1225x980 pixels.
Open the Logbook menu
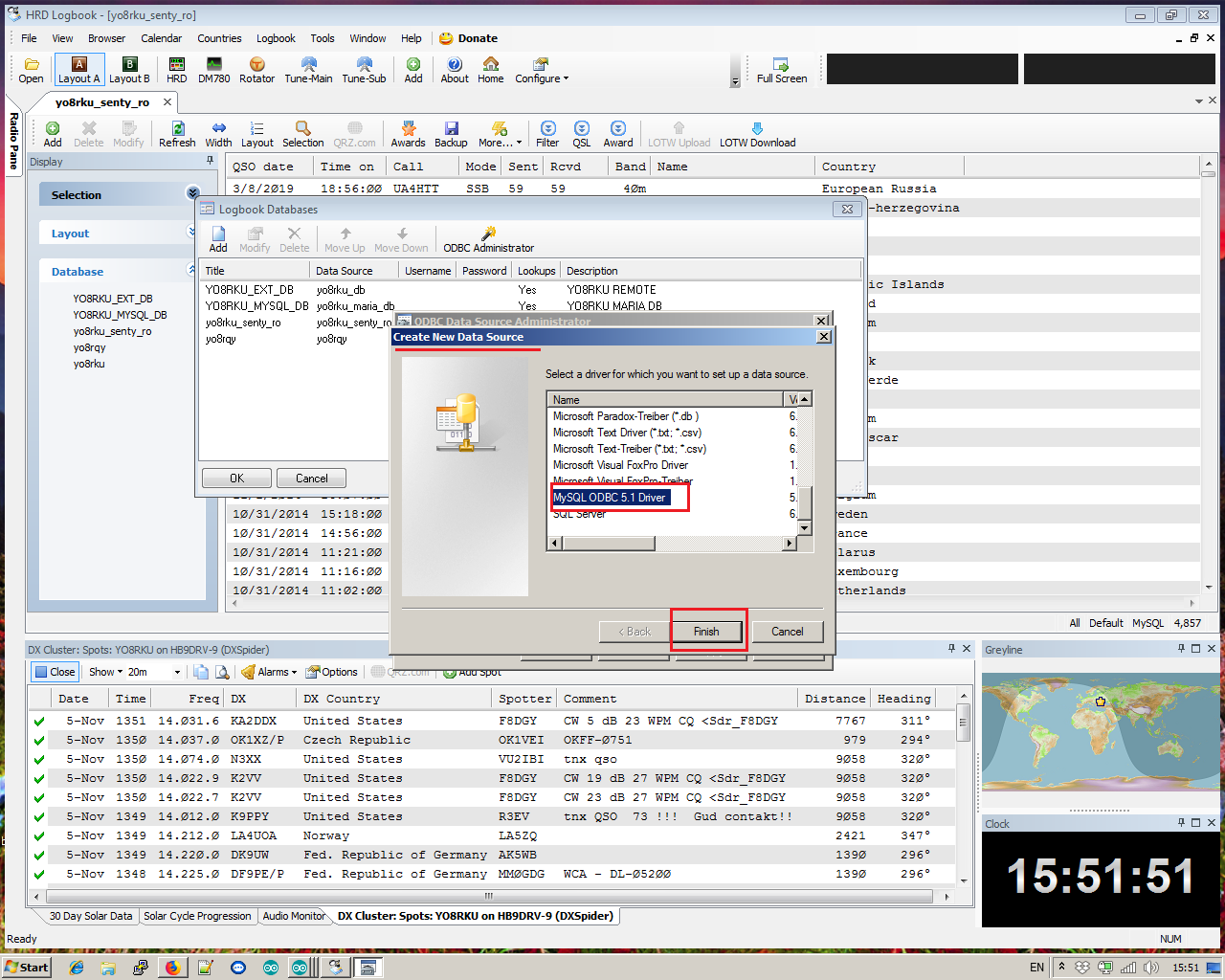(x=276, y=38)
